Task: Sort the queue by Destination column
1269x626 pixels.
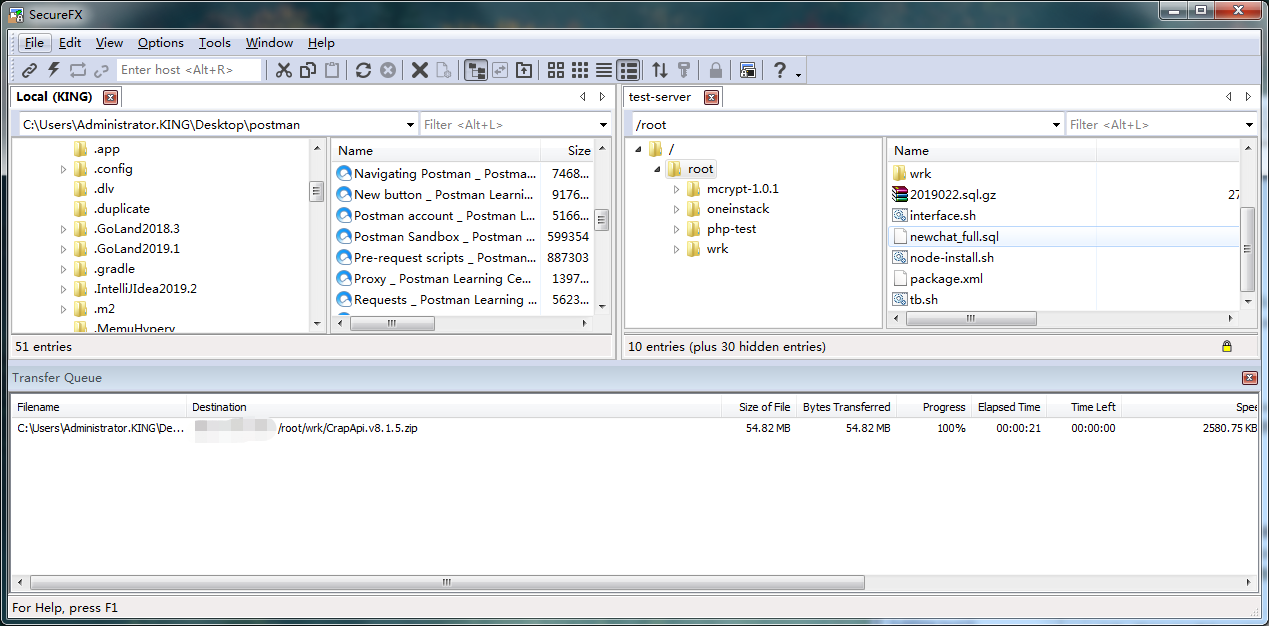Action: (x=454, y=407)
